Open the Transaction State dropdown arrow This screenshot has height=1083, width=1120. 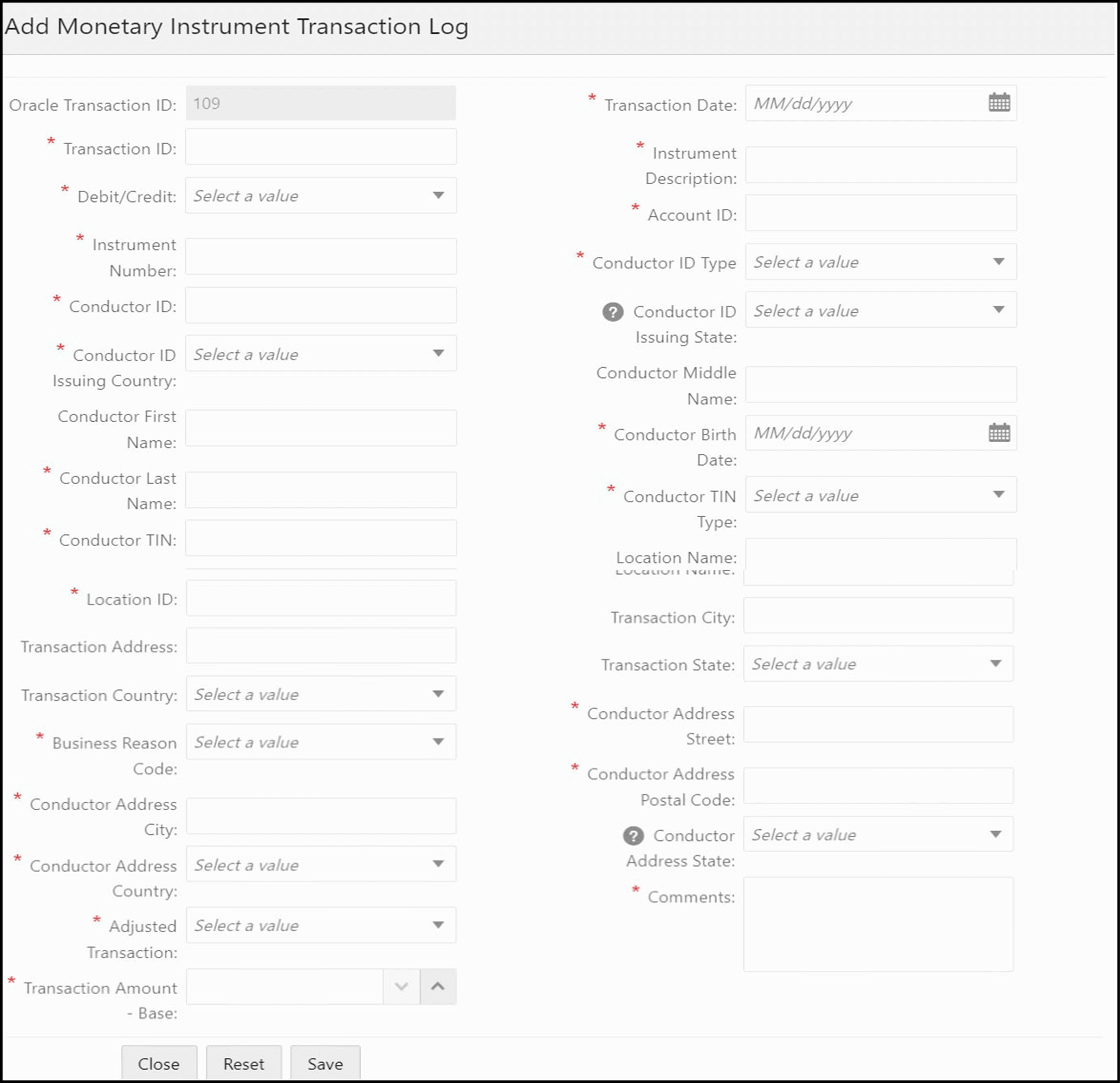(x=996, y=663)
